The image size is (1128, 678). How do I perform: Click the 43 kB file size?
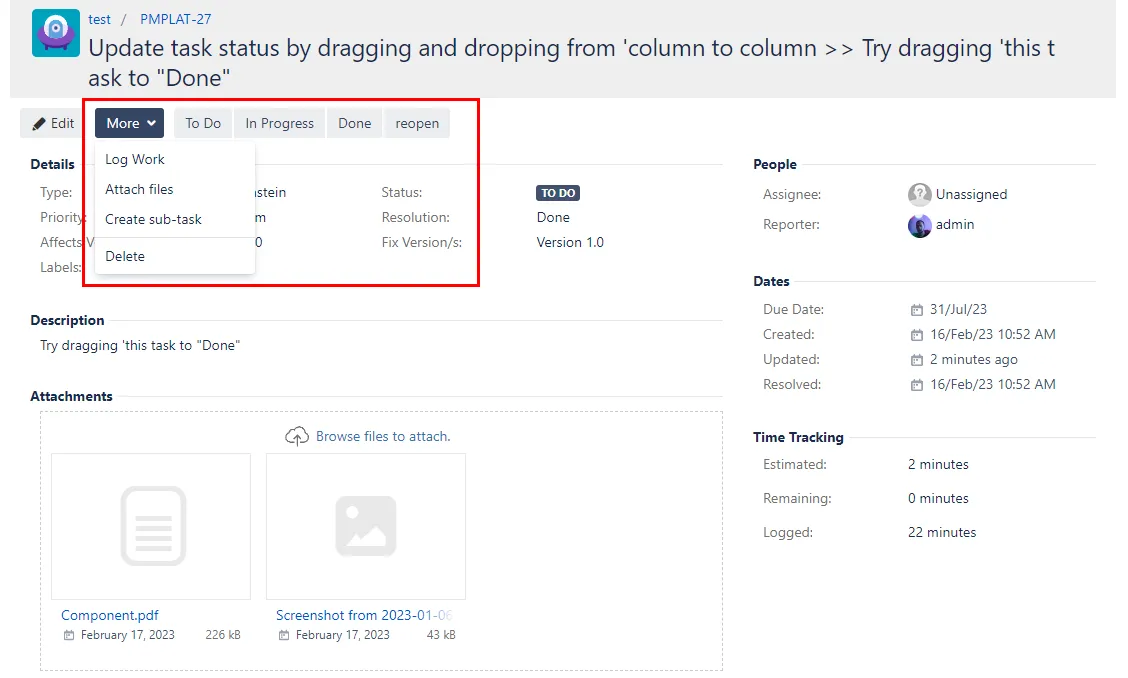(x=441, y=635)
